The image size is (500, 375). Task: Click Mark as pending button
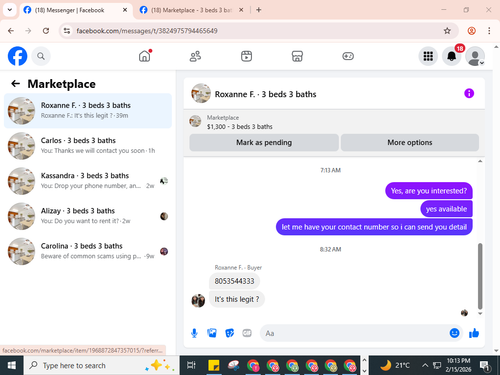(264, 143)
